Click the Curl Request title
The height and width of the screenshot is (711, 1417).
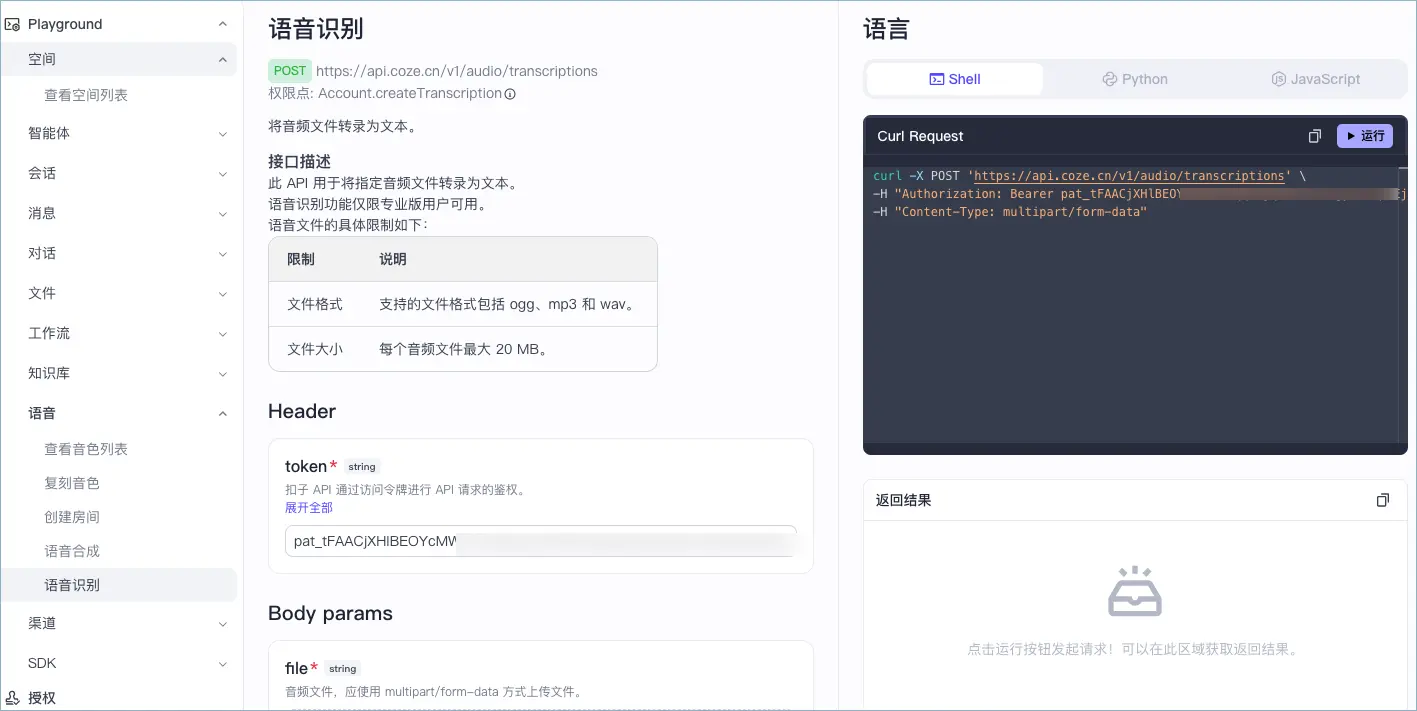tap(920, 136)
